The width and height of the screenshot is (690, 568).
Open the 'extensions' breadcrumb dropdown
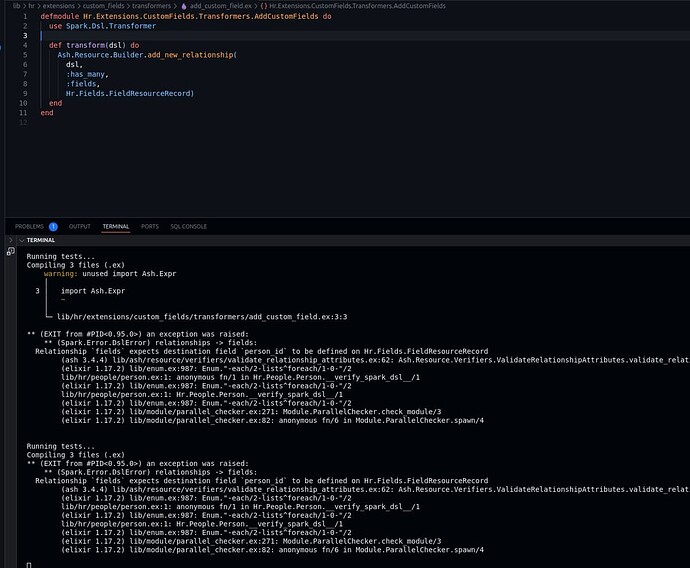(x=59, y=6)
